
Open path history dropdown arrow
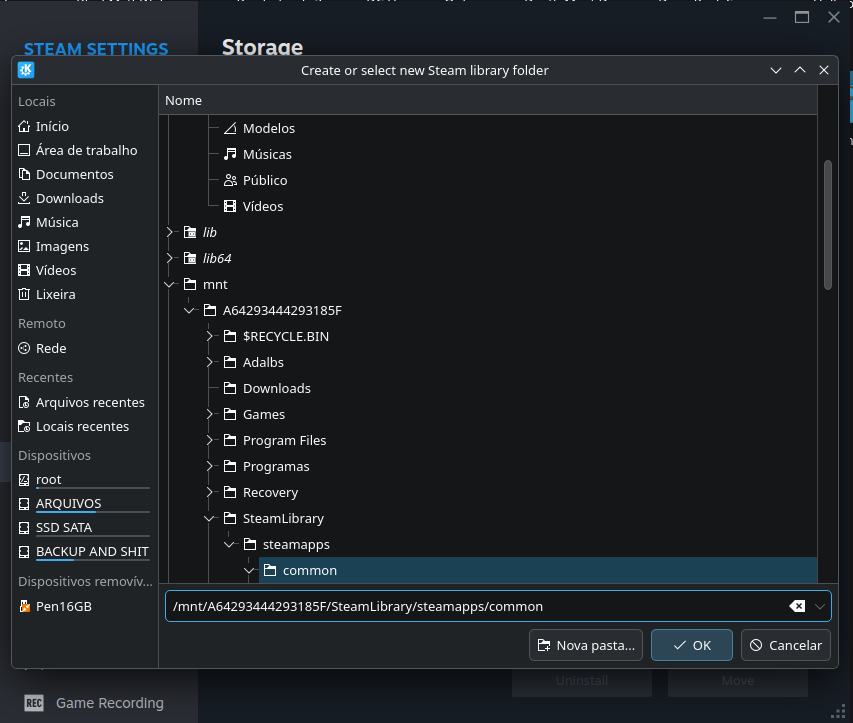(x=820, y=606)
